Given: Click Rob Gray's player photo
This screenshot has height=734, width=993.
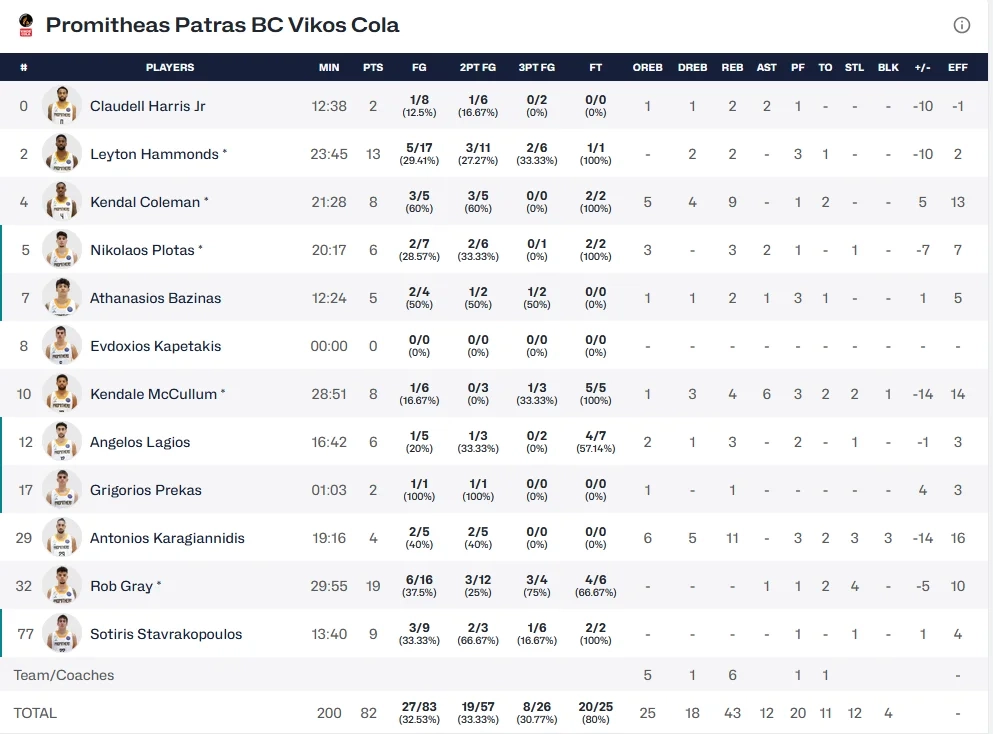Looking at the screenshot, I should coord(62,586).
